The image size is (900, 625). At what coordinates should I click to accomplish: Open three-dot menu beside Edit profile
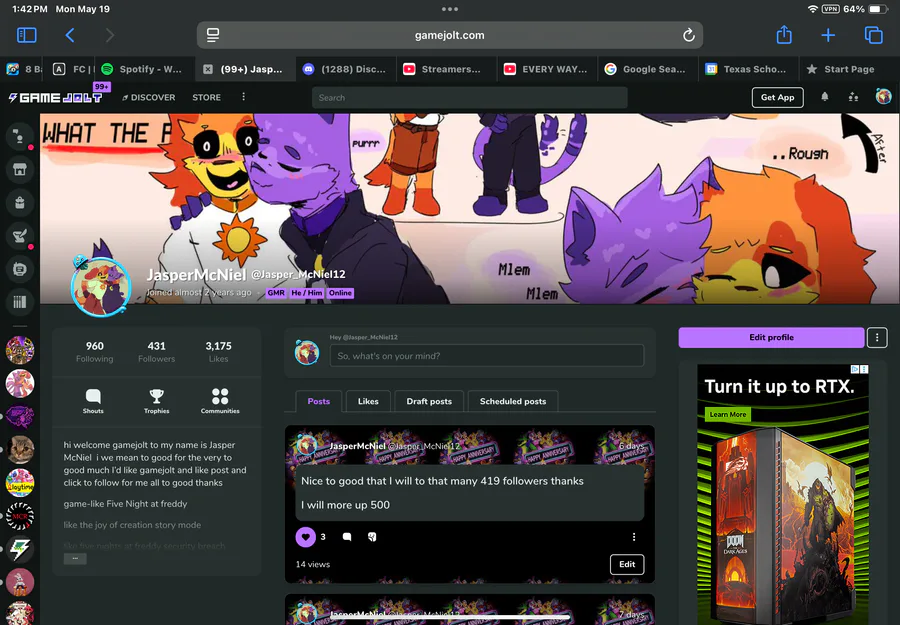[x=876, y=337]
